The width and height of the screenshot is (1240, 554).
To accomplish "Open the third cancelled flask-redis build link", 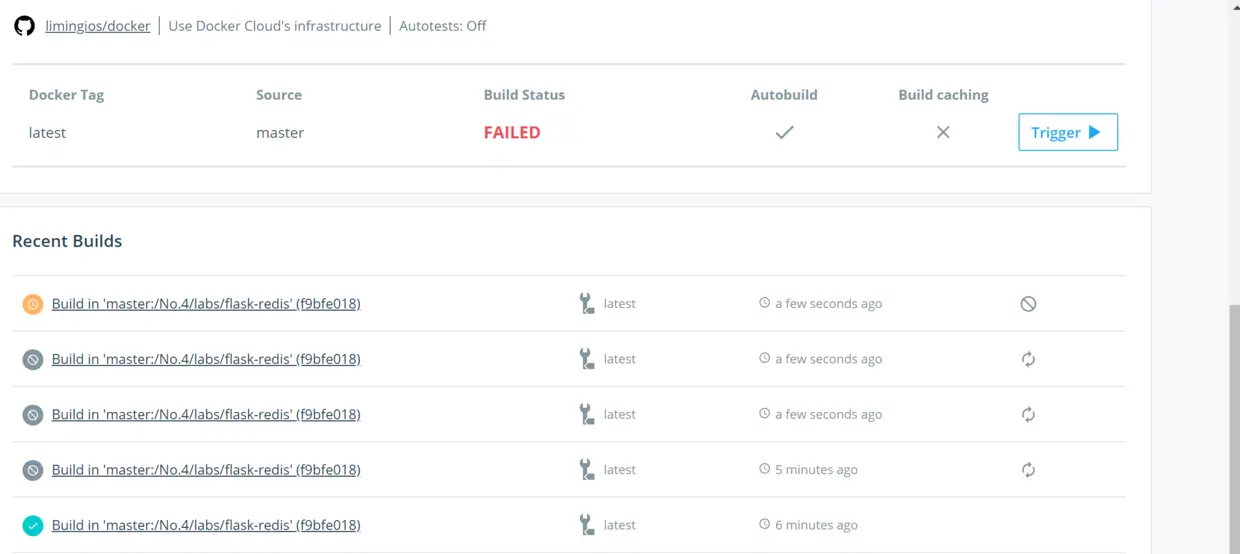I will (206, 414).
